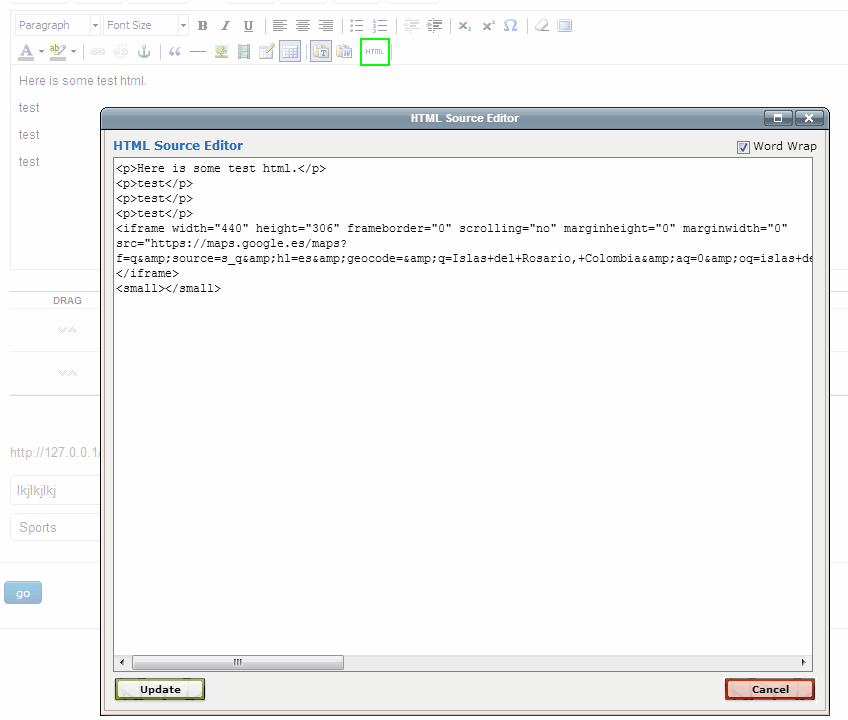Click the blue go button
Image resolution: width=848 pixels, height=720 pixels.
23,593
